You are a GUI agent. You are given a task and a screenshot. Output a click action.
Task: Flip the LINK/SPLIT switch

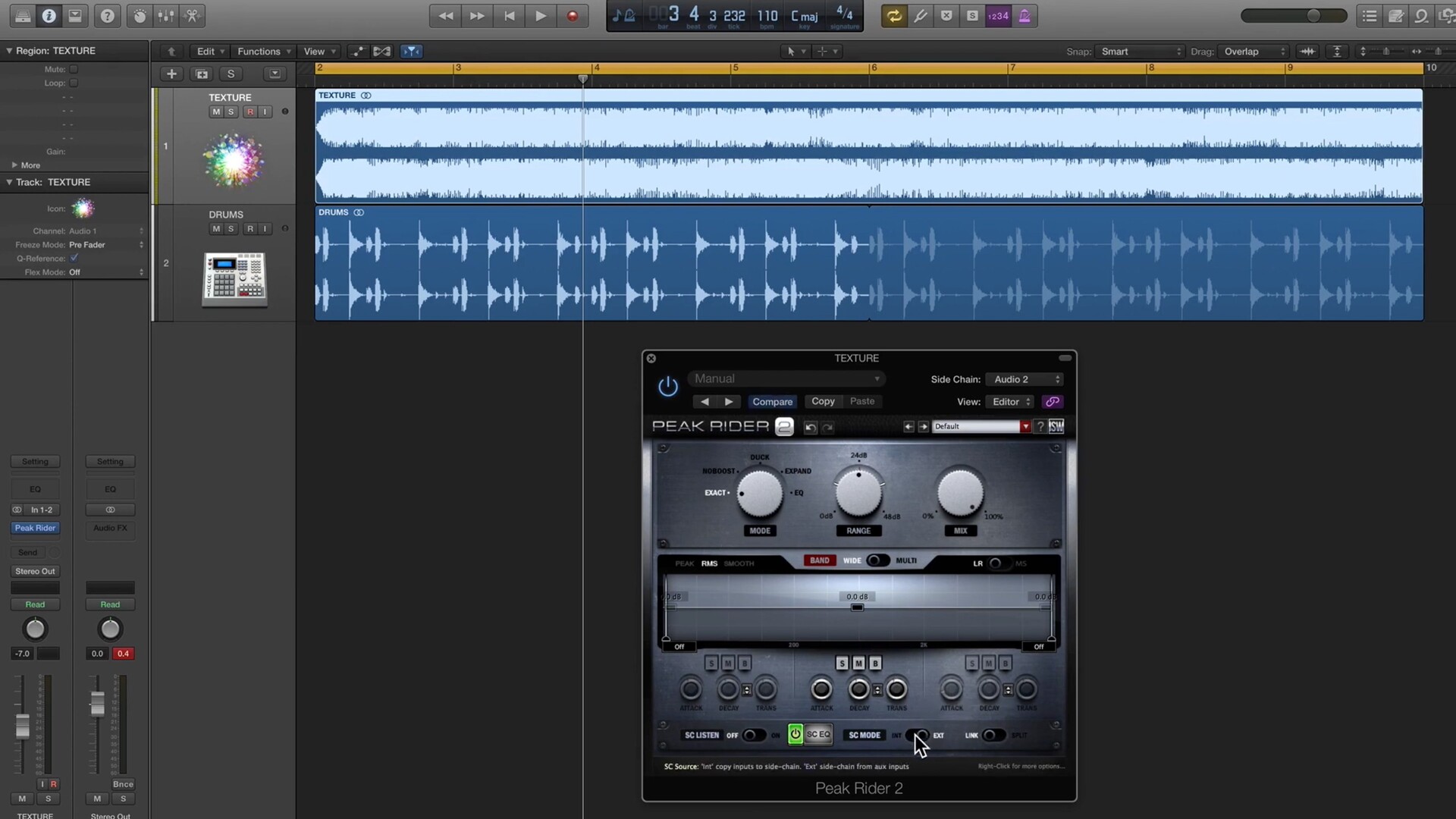994,735
